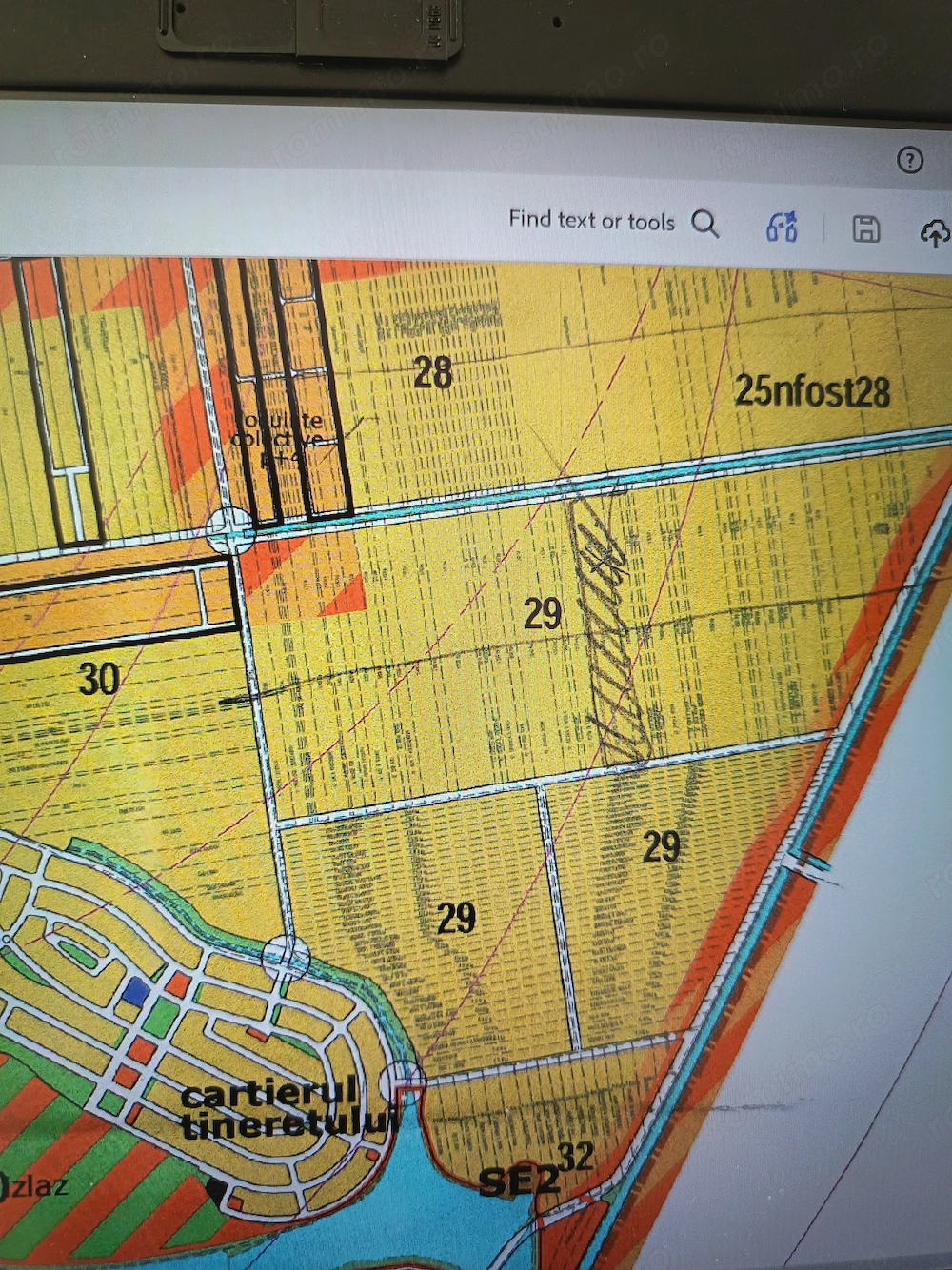Click zone label 30 on the map
The width and height of the screenshot is (952, 1270).
98,680
